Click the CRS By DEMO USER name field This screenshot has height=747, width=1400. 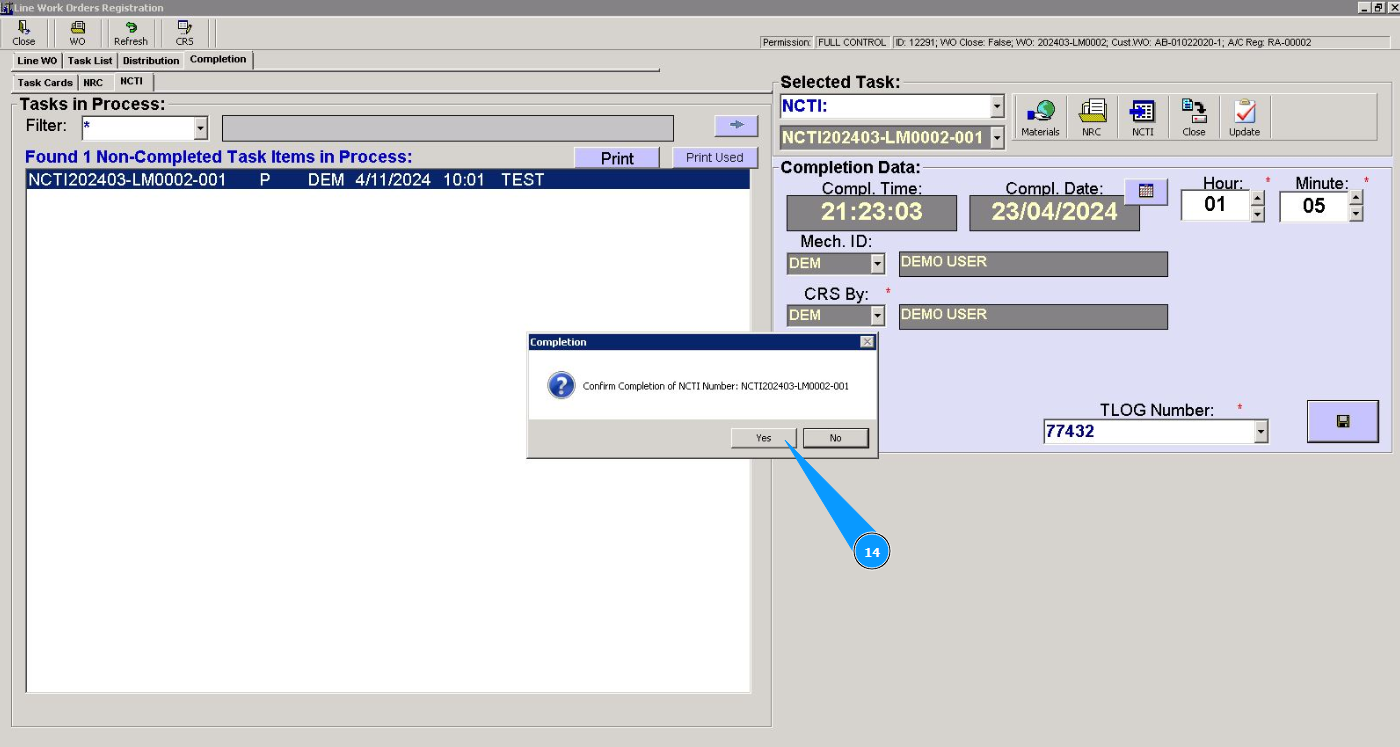click(1033, 317)
